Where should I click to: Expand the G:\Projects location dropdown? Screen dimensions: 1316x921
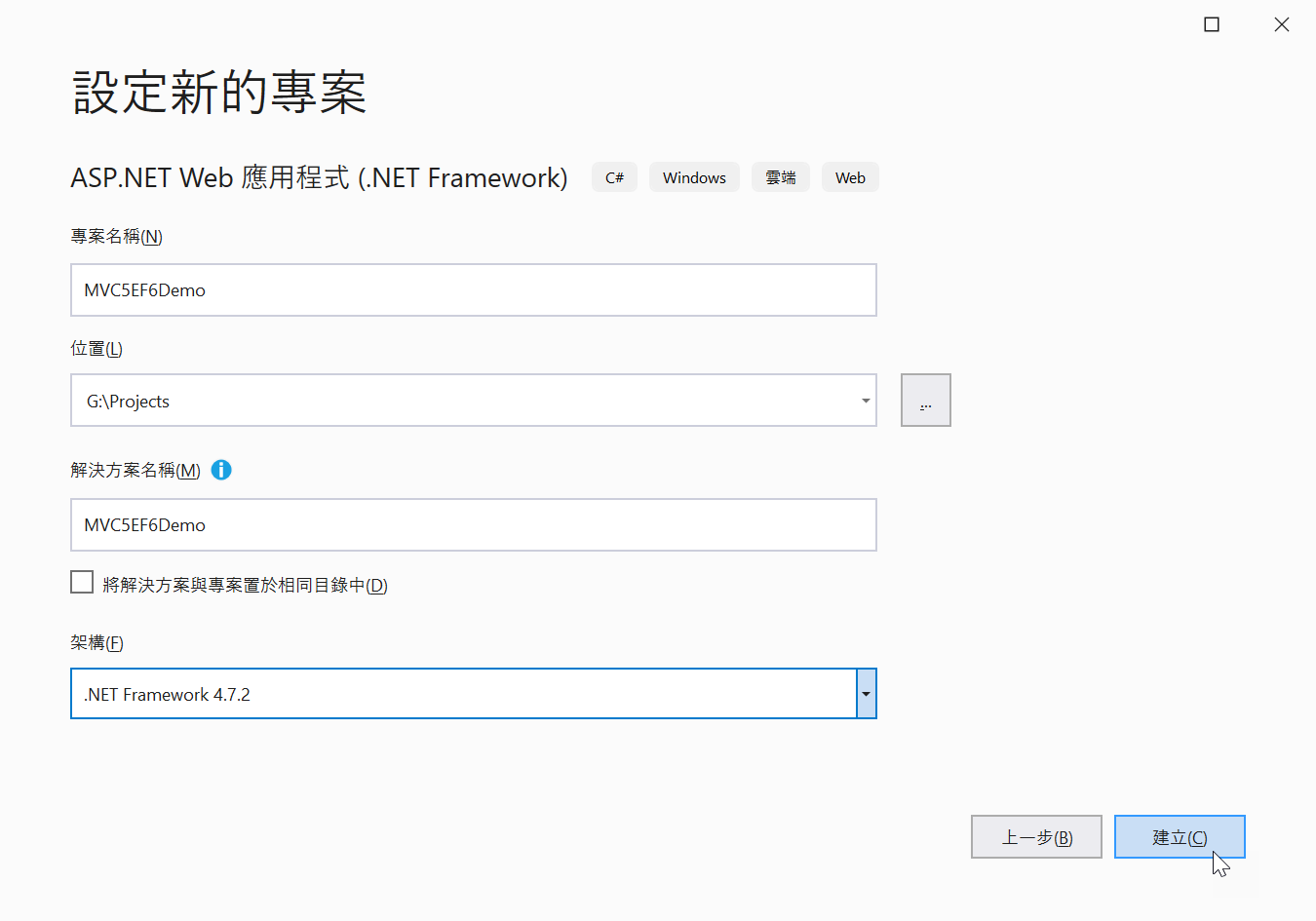[x=865, y=401]
